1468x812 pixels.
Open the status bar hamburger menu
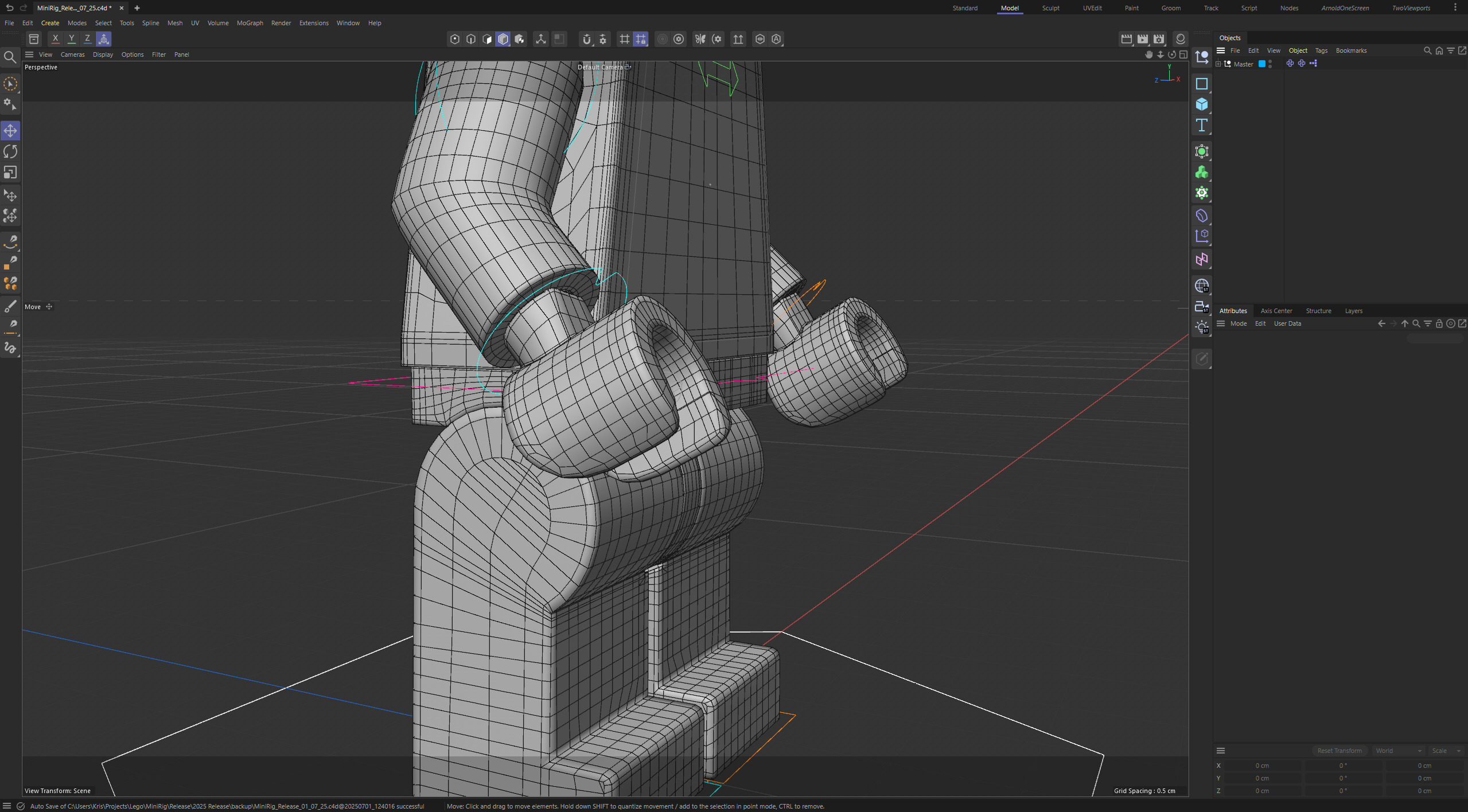pyautogui.click(x=7, y=806)
